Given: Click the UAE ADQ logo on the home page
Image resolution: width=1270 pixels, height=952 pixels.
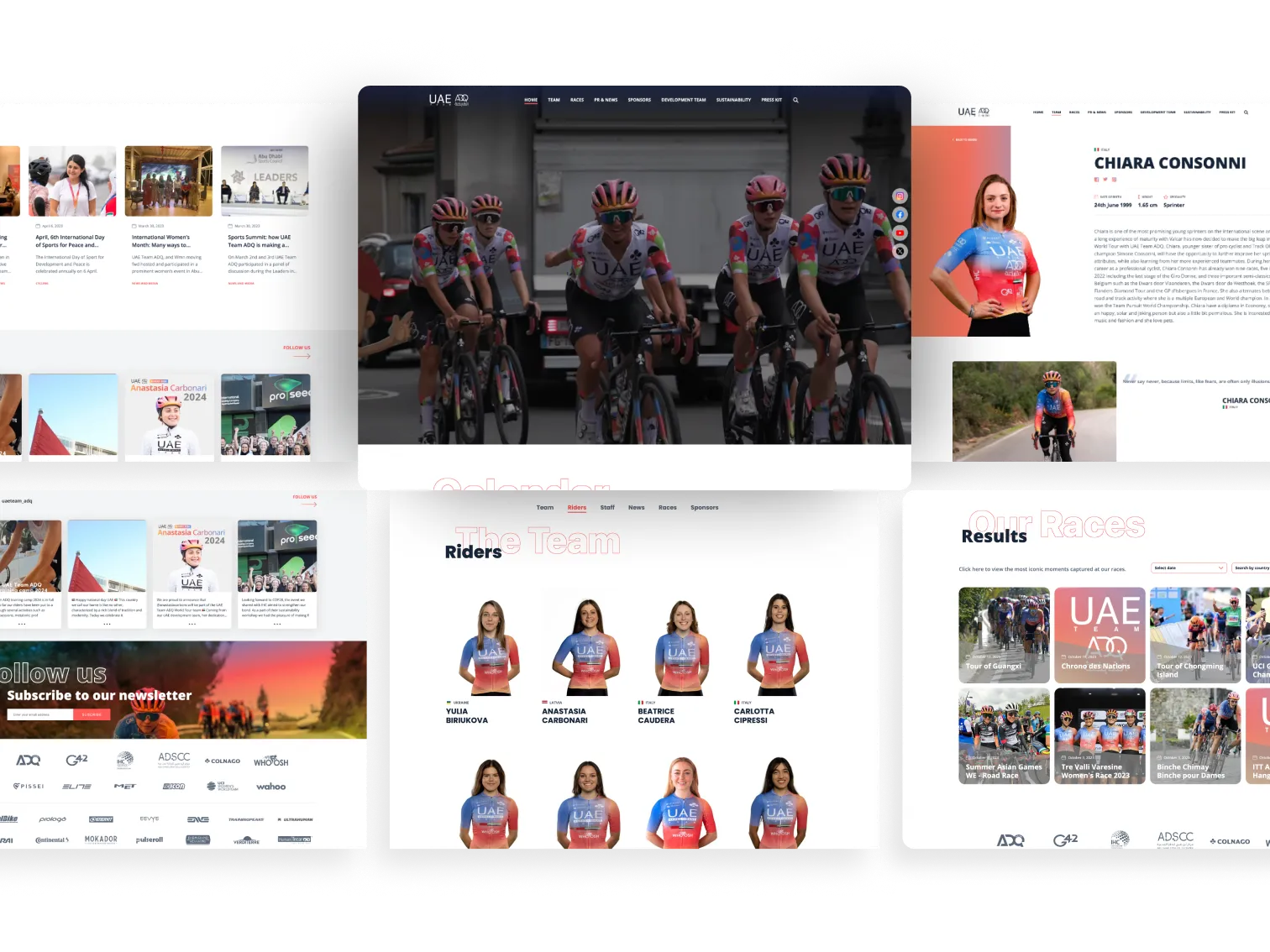Looking at the screenshot, I should (449, 99).
